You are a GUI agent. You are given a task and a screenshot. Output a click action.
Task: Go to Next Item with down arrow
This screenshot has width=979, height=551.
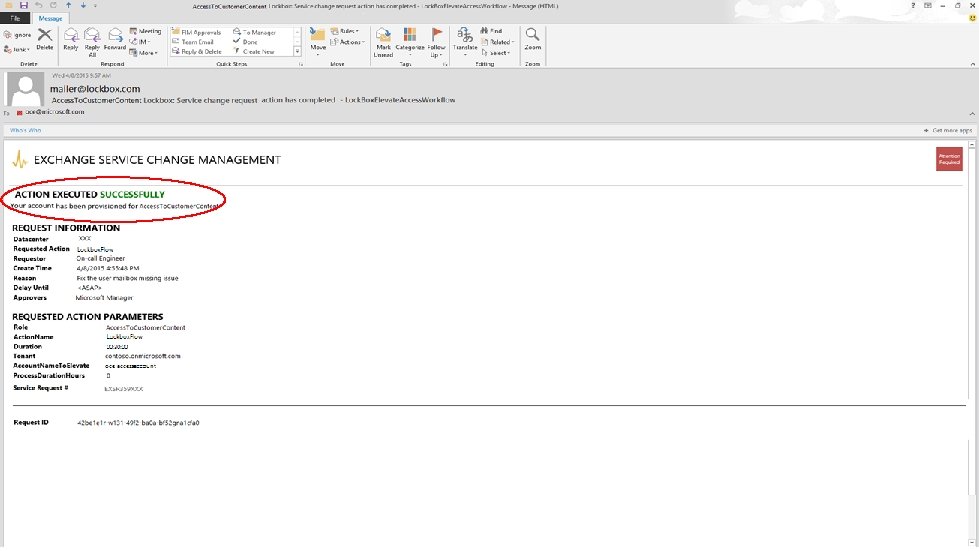[x=83, y=5]
